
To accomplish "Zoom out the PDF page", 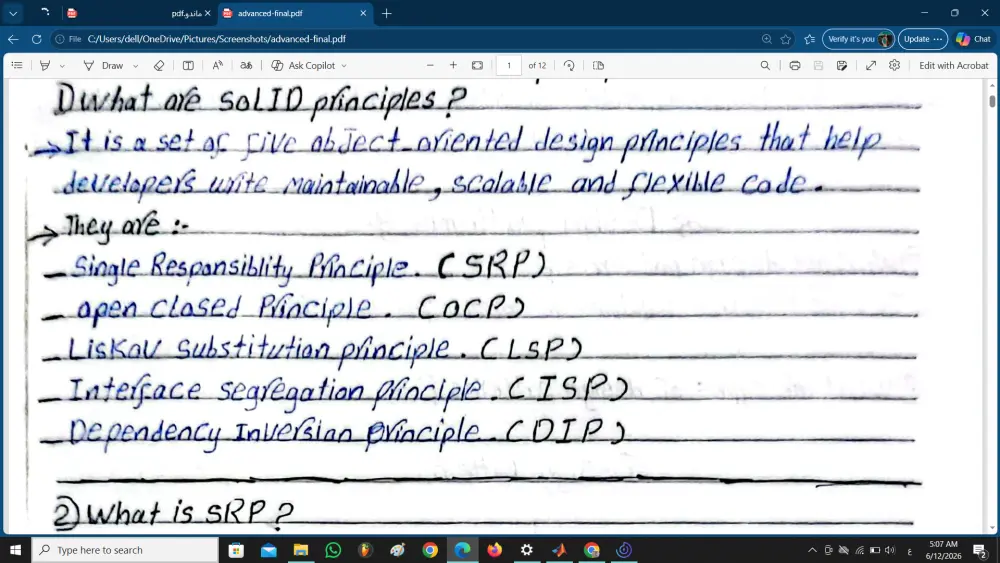I will coord(430,65).
